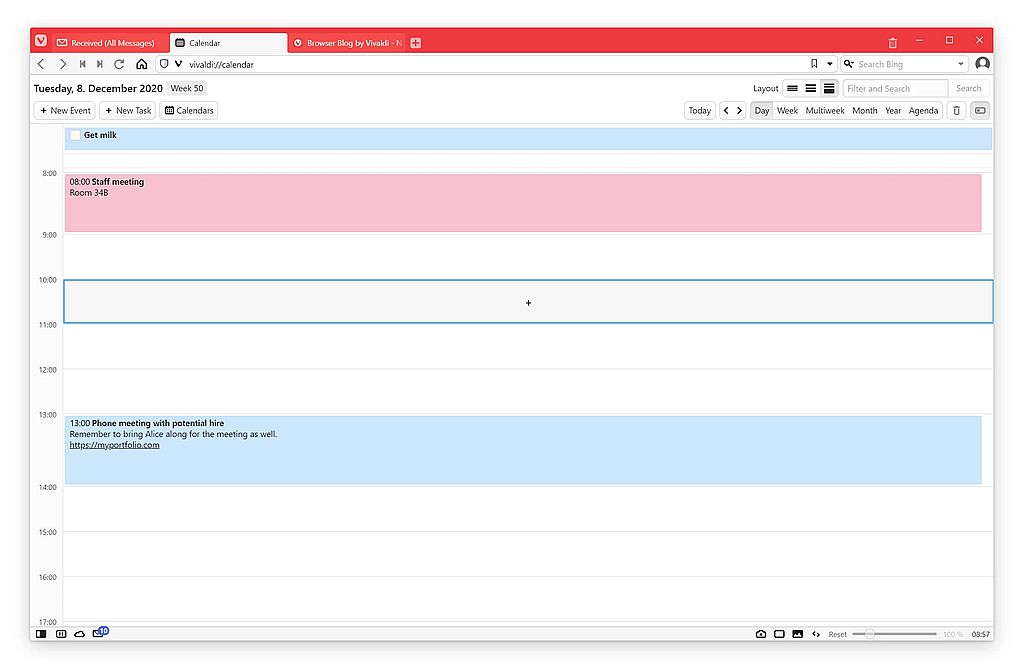
Task: Open closed tabs trash in tab bar
Action: point(892,43)
